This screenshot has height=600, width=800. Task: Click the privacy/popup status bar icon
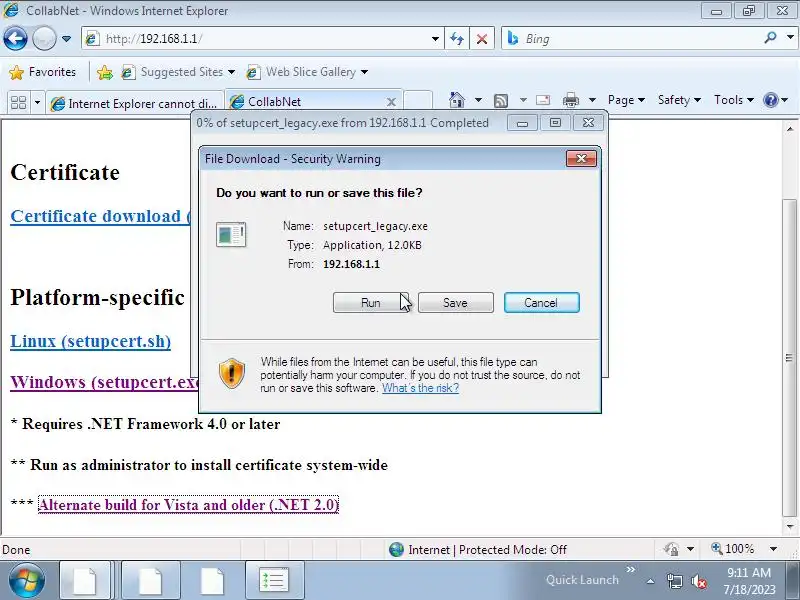(x=671, y=549)
